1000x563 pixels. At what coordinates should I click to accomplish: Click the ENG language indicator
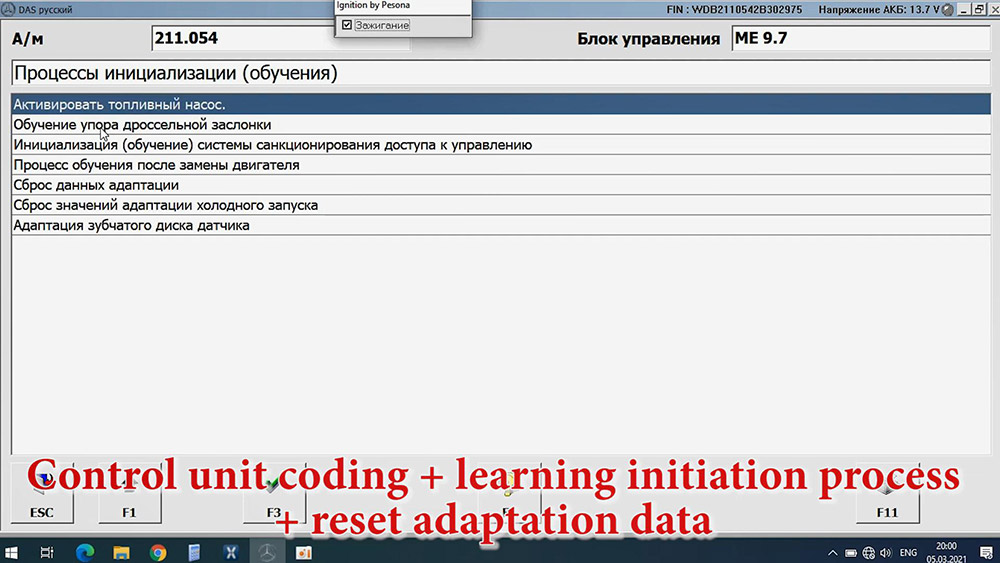coord(909,552)
